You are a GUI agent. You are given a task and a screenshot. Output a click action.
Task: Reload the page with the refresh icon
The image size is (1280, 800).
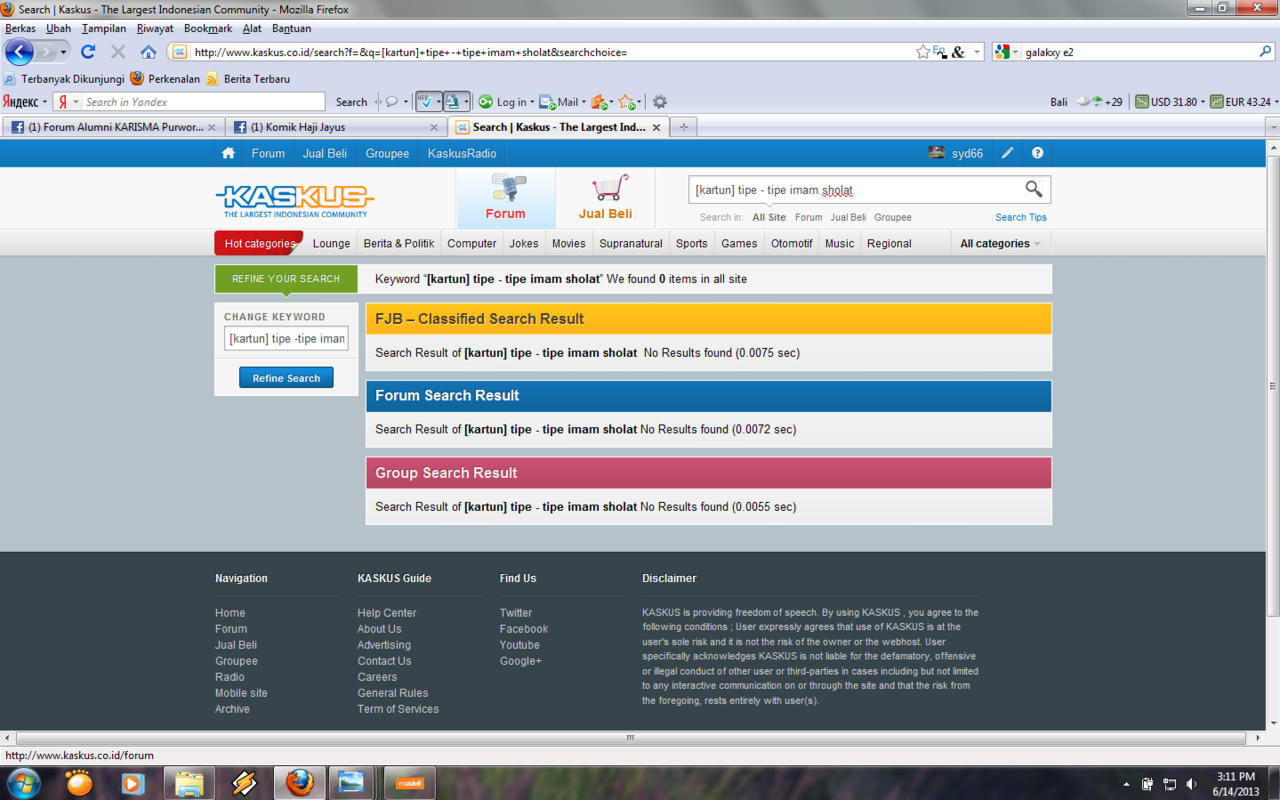[88, 52]
